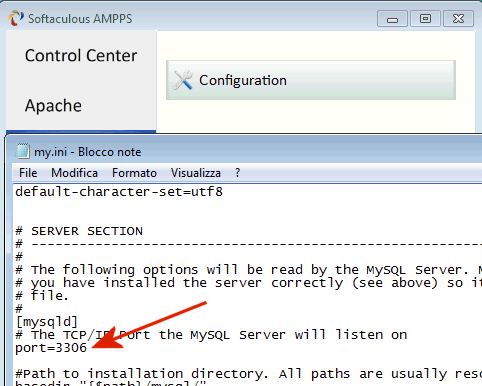Open the Modifica menu in Blocco note

(74, 173)
